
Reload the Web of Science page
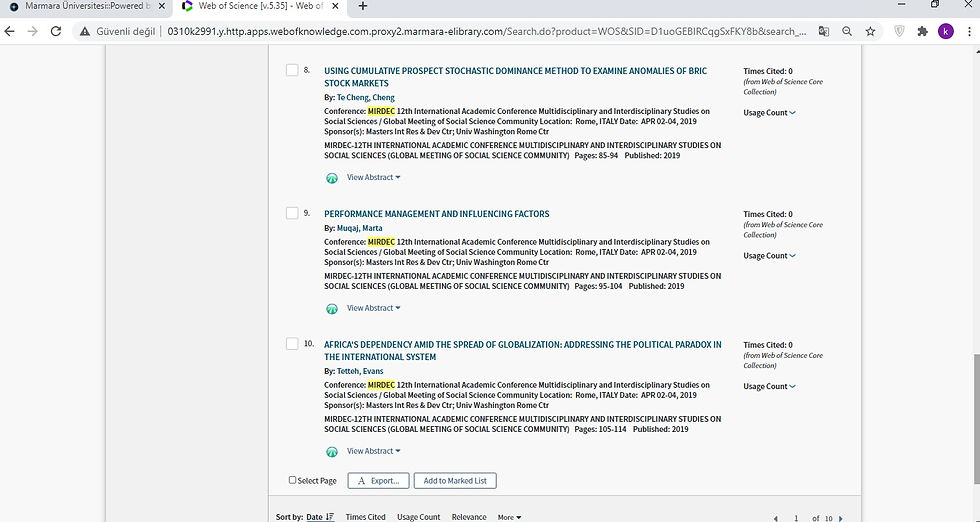(56, 31)
